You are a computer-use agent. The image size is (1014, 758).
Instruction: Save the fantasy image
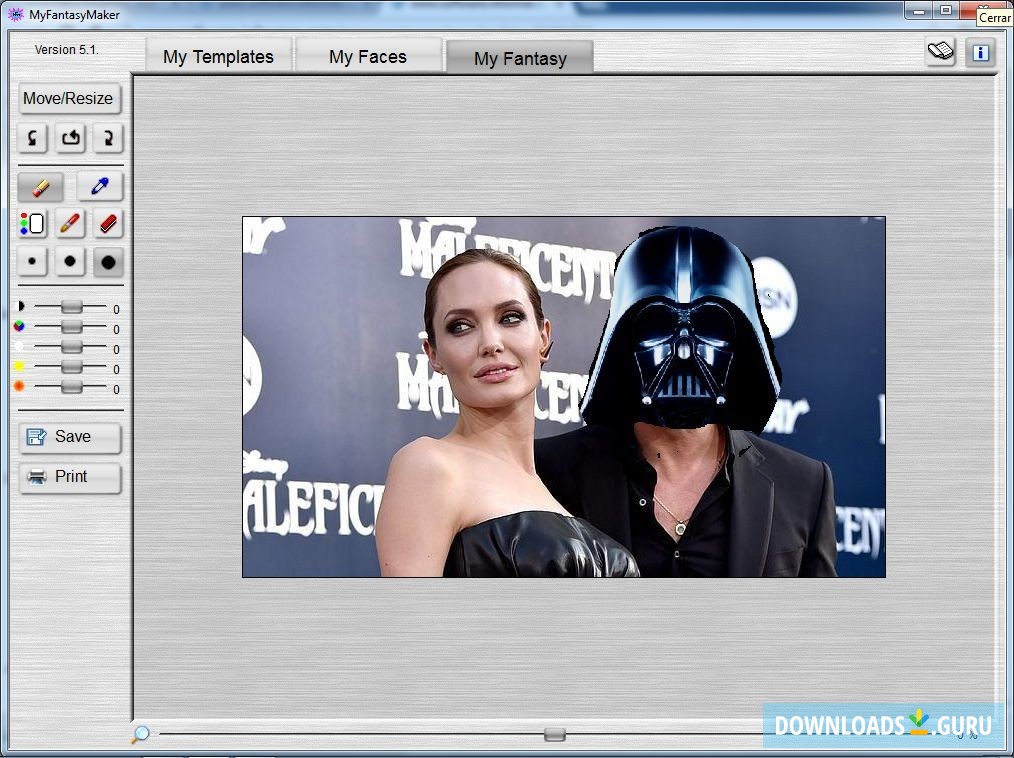coord(70,438)
